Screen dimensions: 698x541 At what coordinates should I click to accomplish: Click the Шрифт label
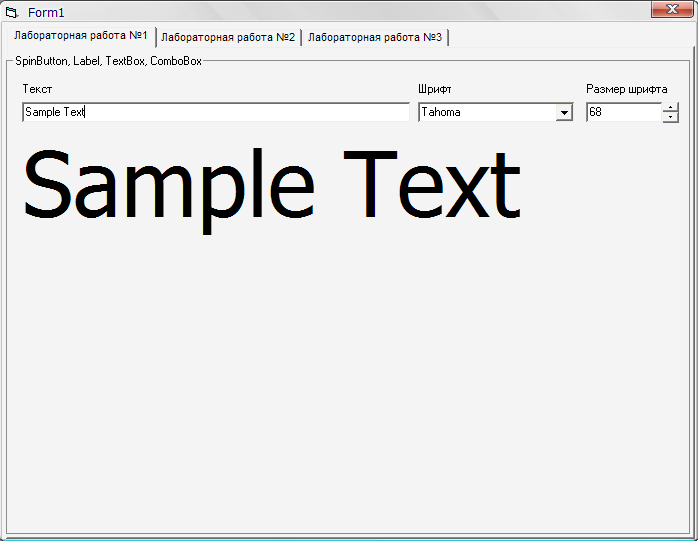[434, 89]
